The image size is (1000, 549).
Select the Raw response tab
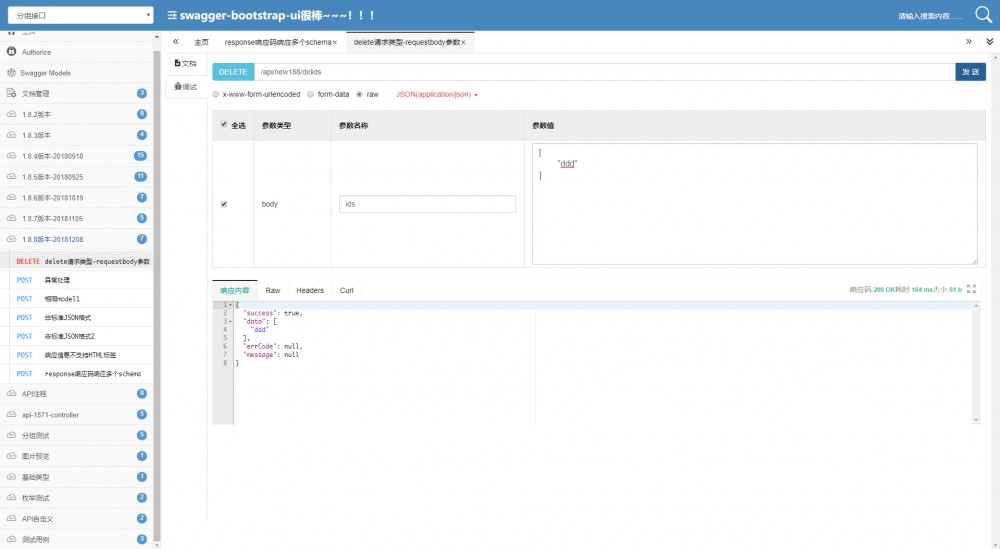pyautogui.click(x=273, y=290)
